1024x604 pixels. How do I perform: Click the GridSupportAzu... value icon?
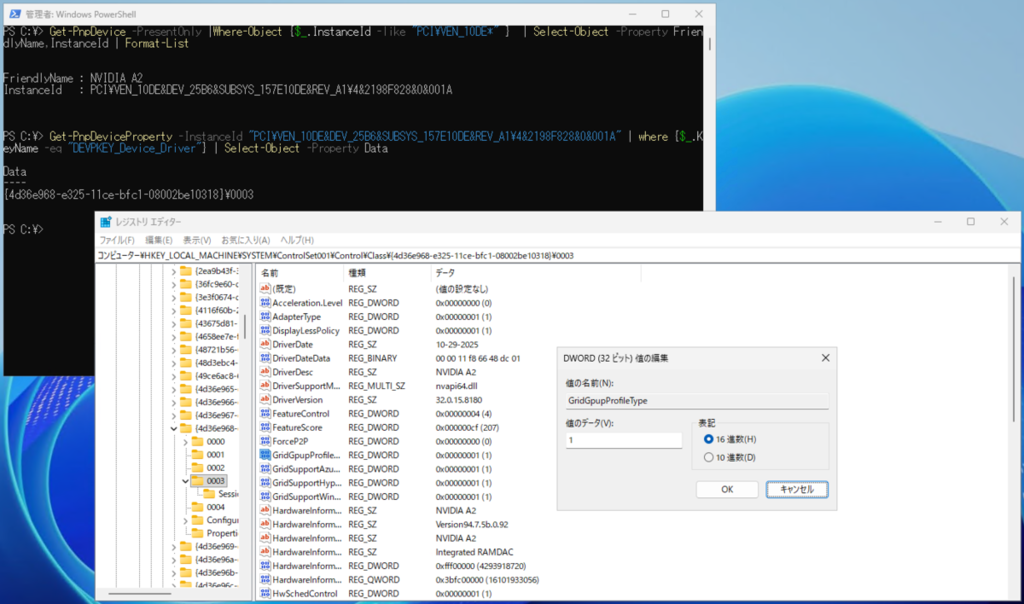265,469
